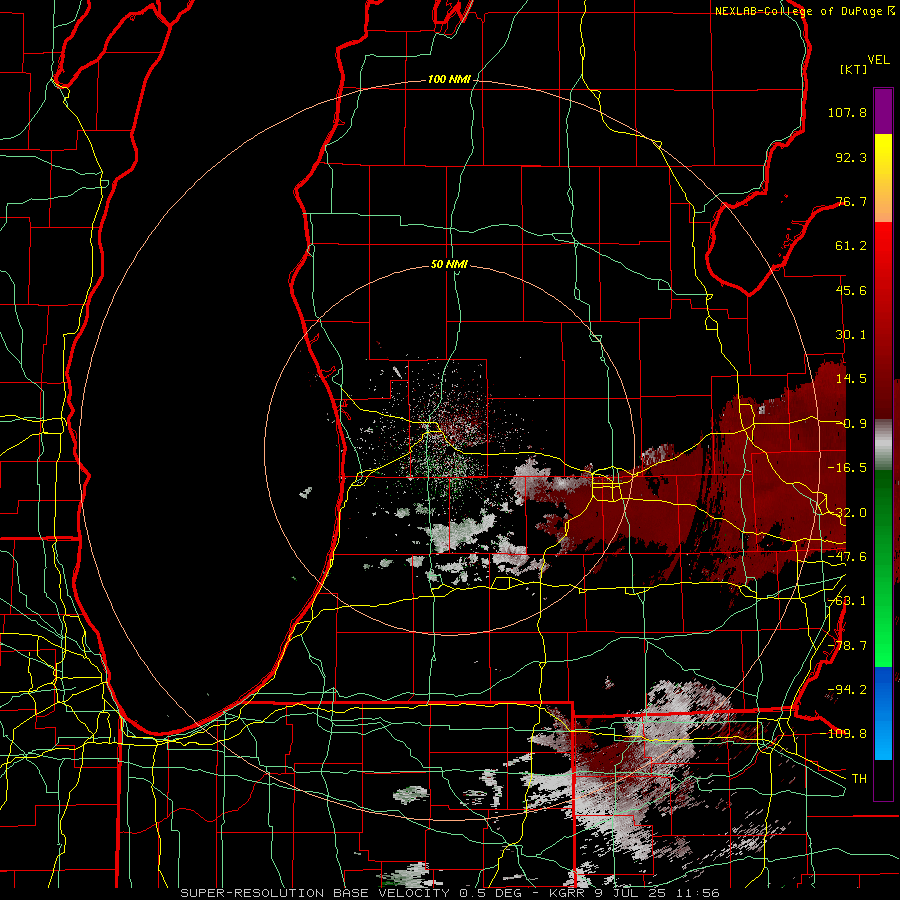Click the gray-white near-zero color bar segment
The image size is (900, 900).
click(x=883, y=445)
